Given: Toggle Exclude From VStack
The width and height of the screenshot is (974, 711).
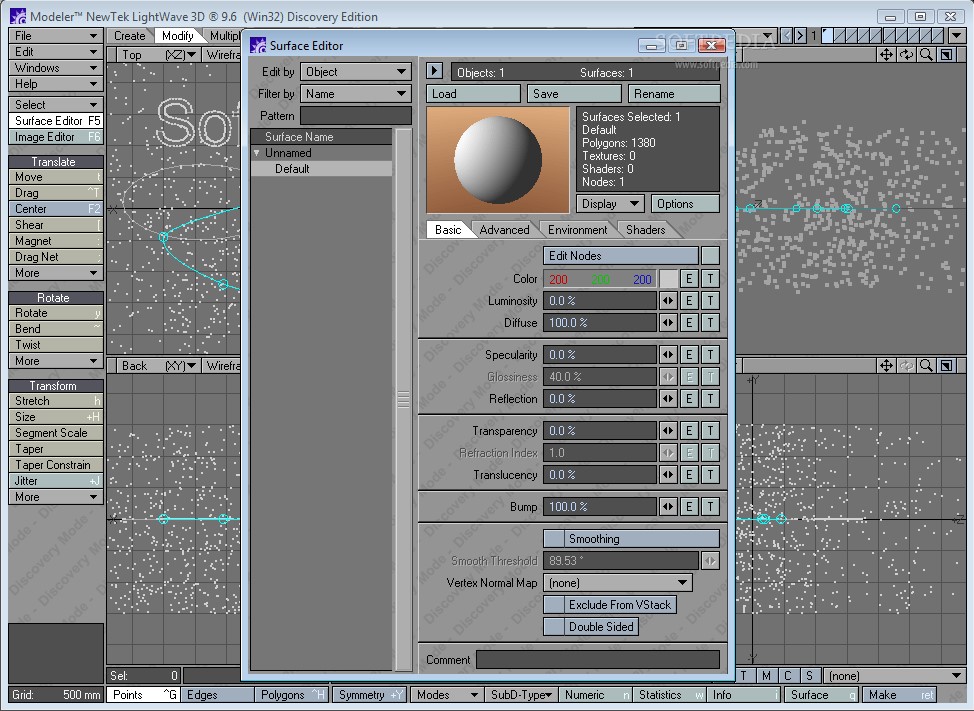Looking at the screenshot, I should (x=610, y=604).
